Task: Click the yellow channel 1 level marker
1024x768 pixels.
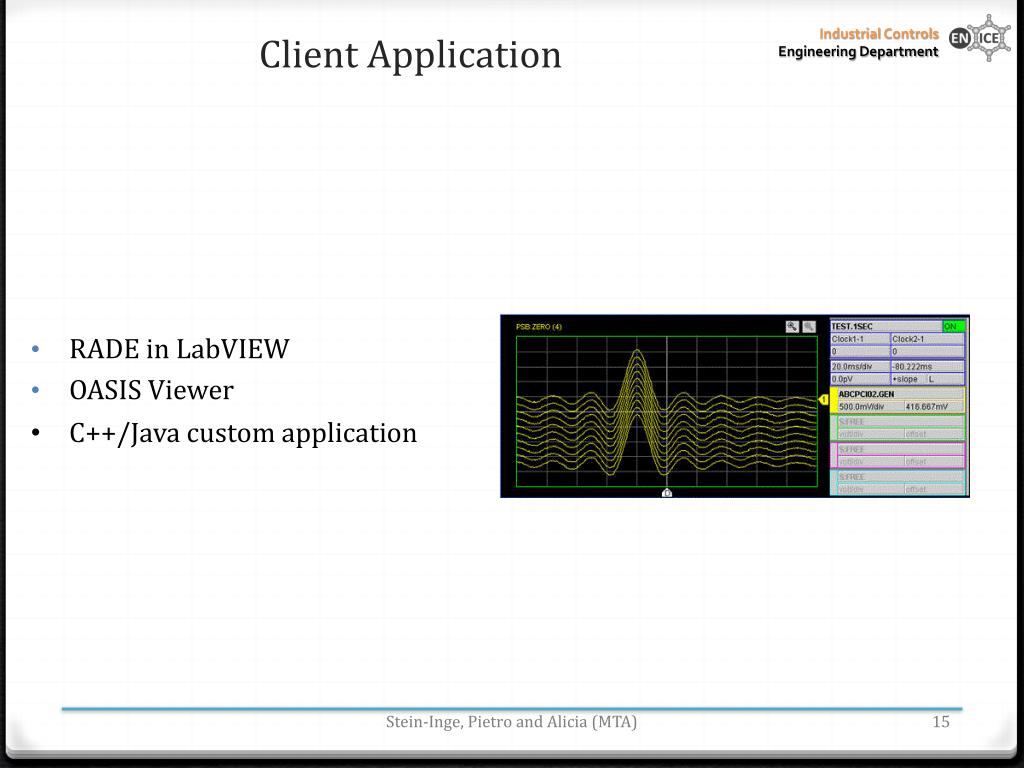Action: 823,400
